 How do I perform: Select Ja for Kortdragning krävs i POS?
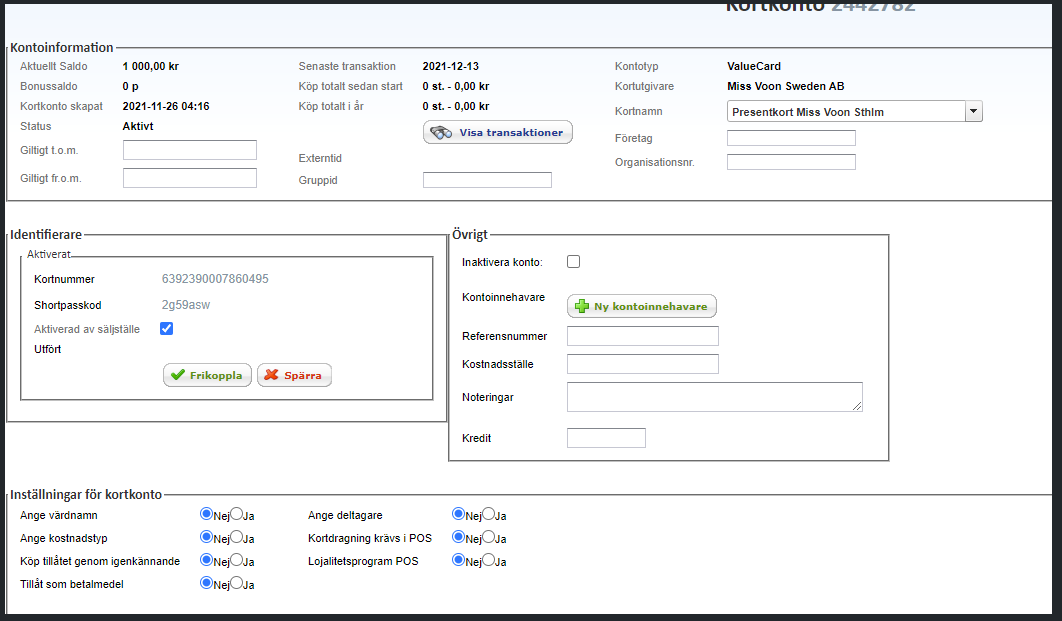coord(489,537)
